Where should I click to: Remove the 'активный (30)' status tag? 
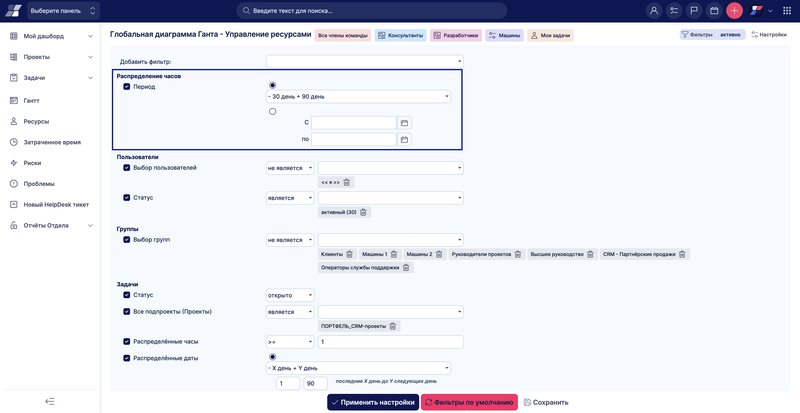364,212
